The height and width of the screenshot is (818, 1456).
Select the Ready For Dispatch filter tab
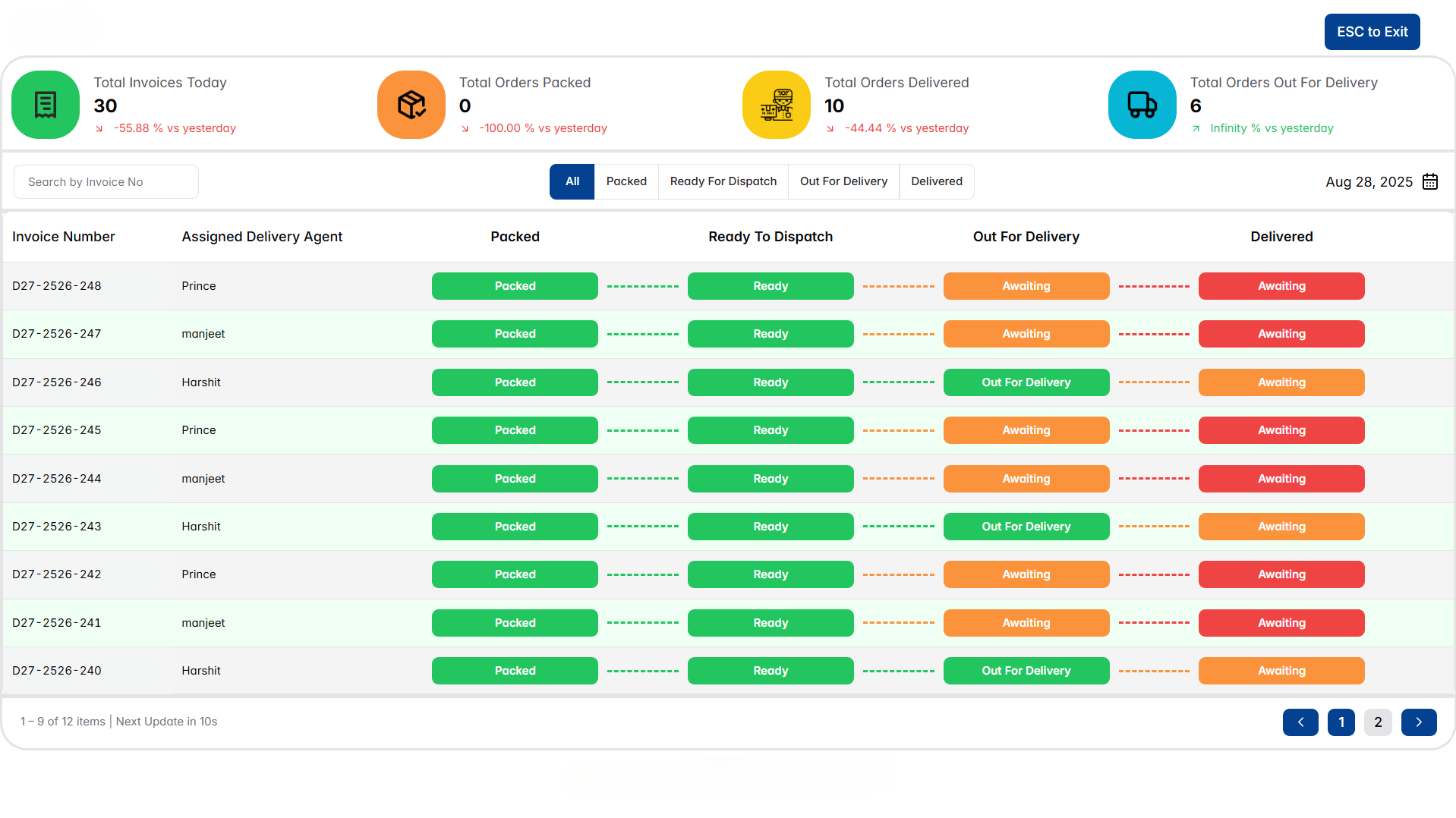pos(723,181)
